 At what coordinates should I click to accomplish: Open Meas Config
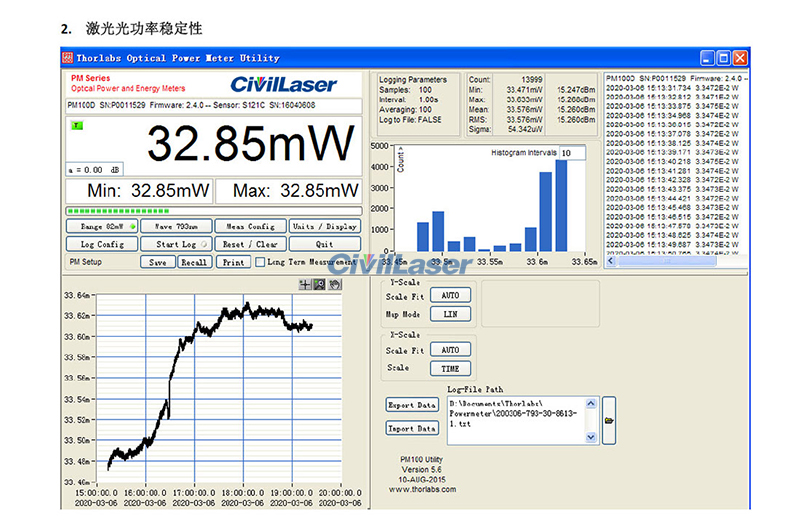click(251, 226)
